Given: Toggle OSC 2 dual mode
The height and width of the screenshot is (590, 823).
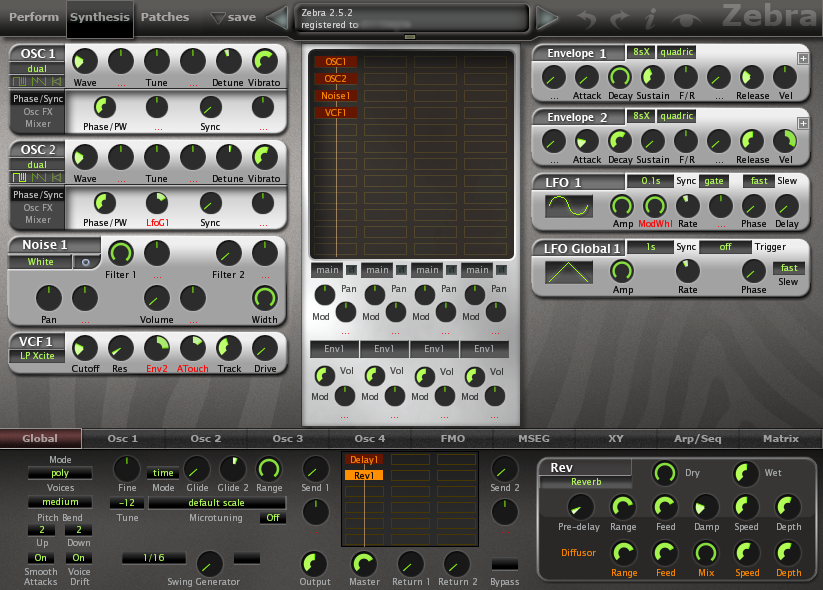Looking at the screenshot, I should [37, 165].
